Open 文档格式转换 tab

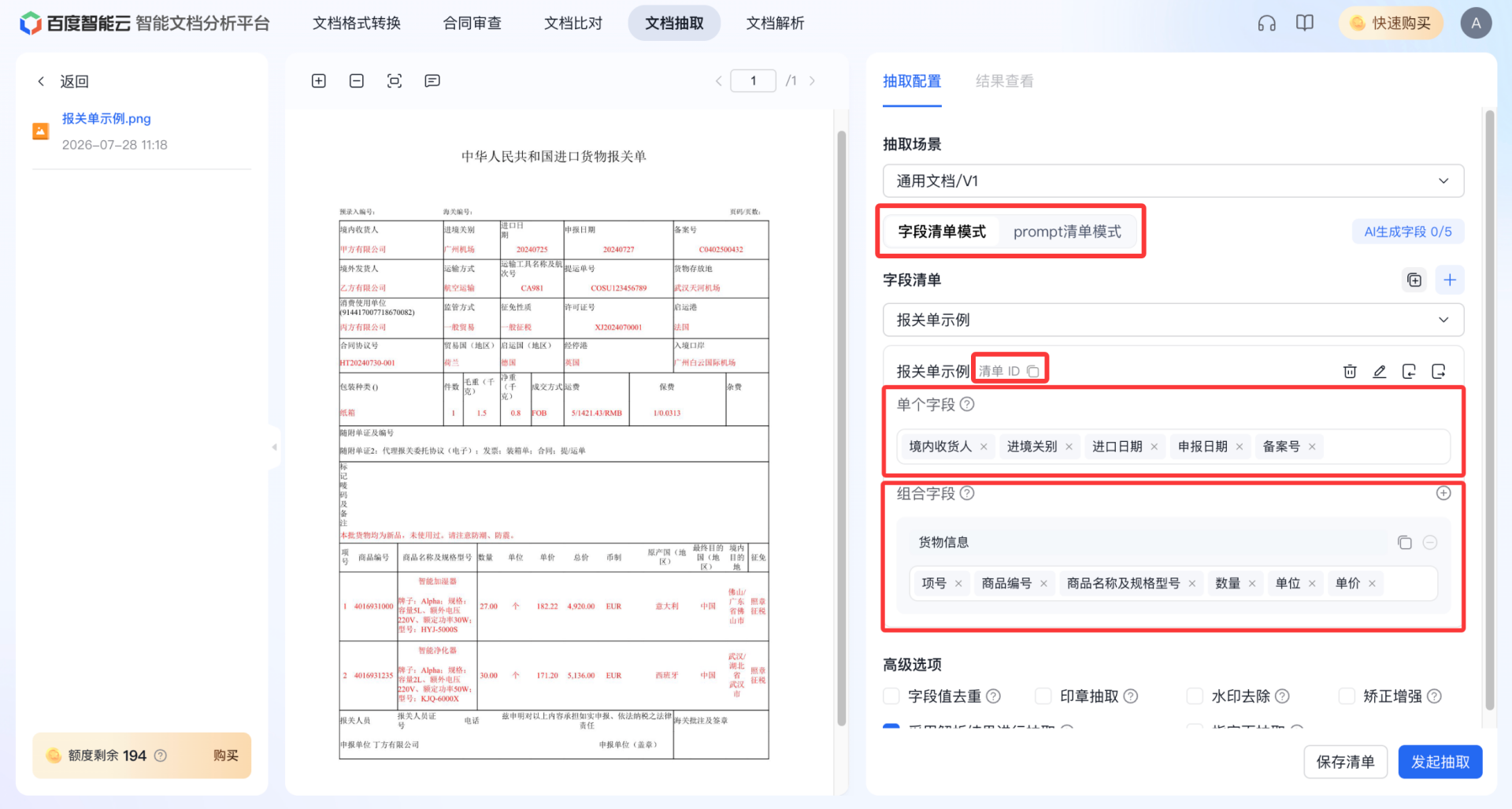pyautogui.click(x=357, y=23)
